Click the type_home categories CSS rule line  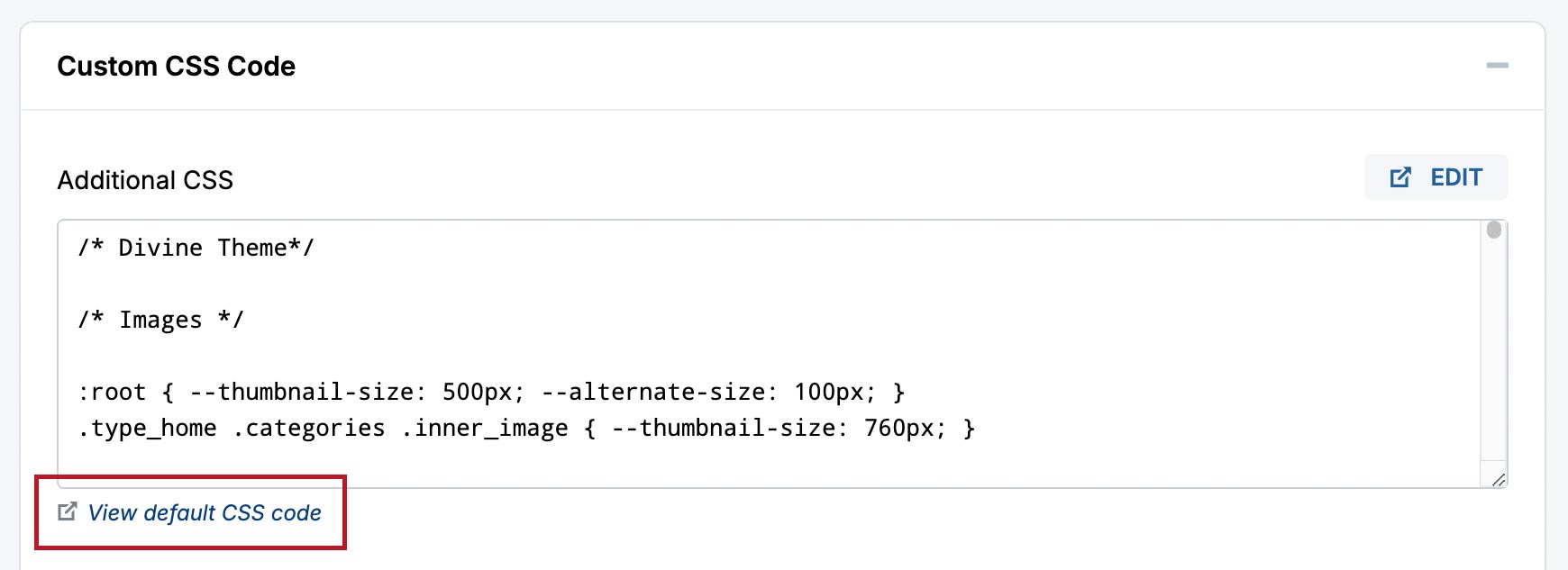pos(527,428)
